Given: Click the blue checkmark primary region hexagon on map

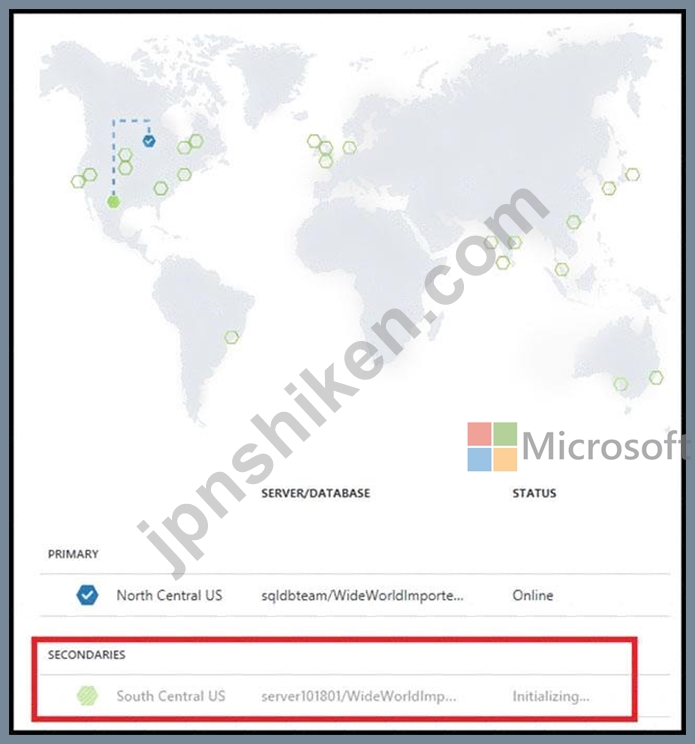Looking at the screenshot, I should pos(149,141).
